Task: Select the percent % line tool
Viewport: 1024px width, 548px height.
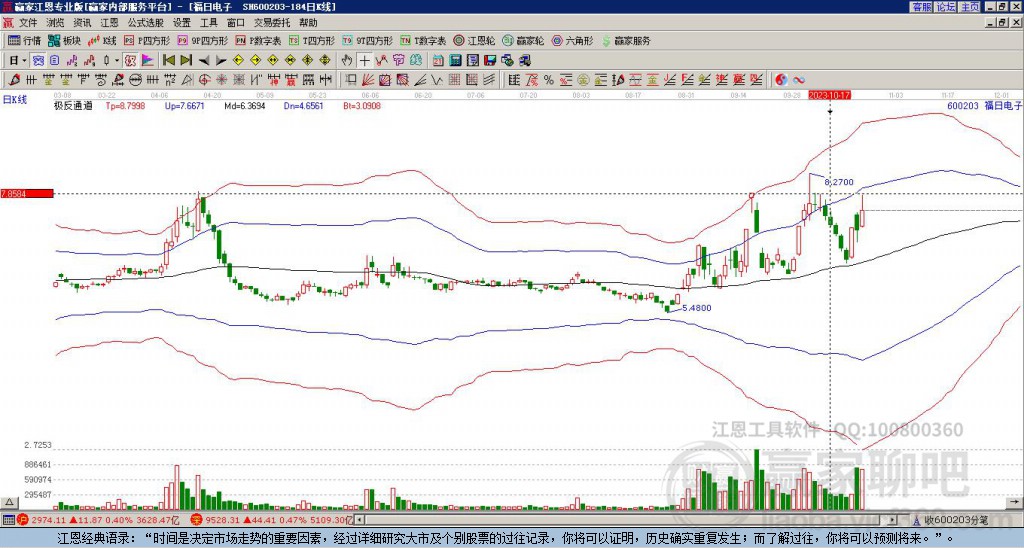Action: tap(549, 80)
